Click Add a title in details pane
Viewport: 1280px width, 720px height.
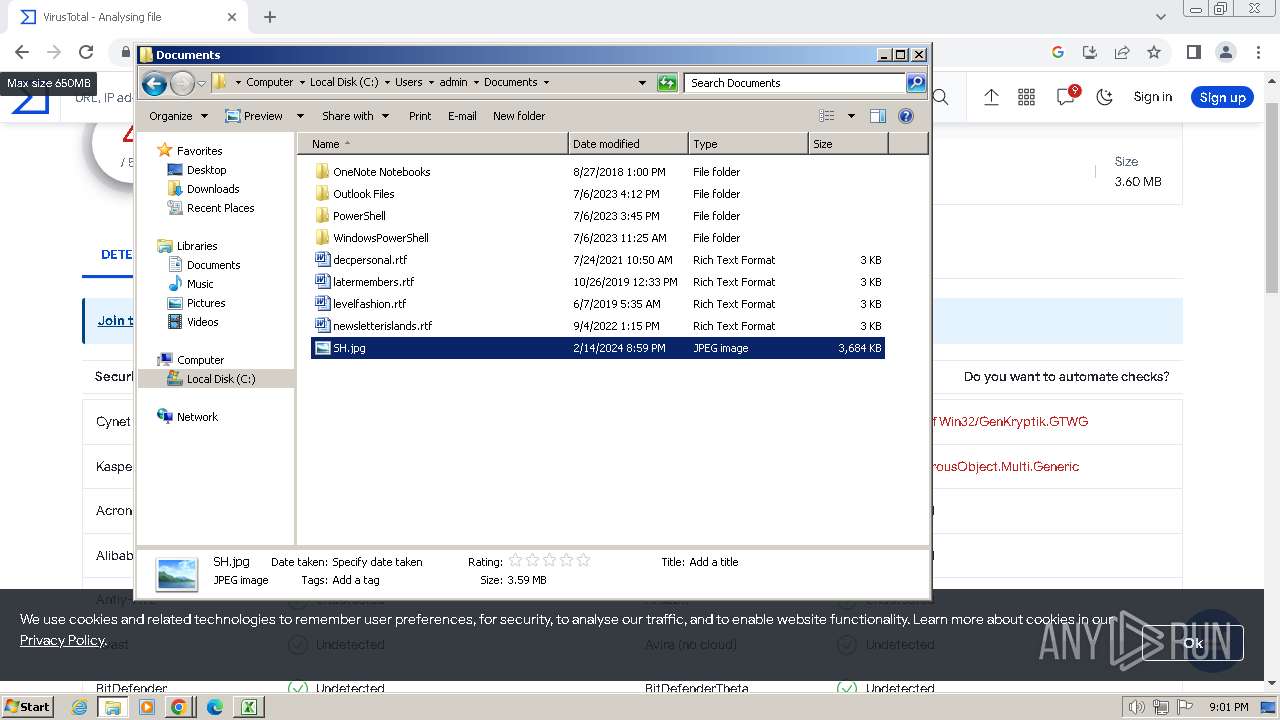[x=714, y=562]
